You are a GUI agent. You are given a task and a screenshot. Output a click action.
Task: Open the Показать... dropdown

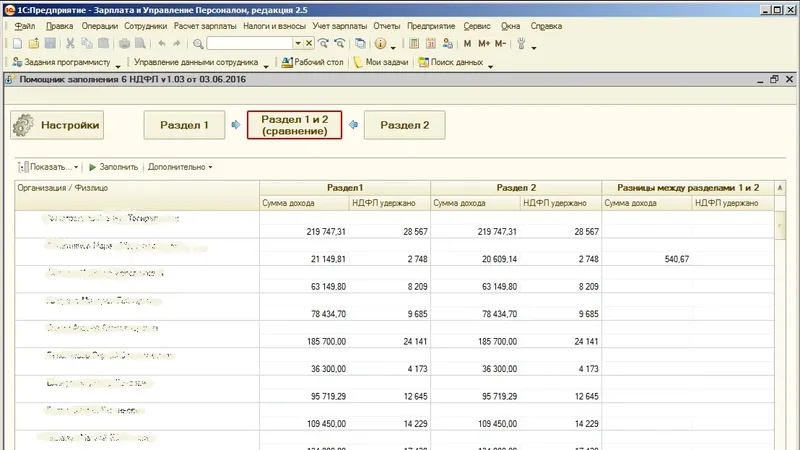click(x=48, y=167)
